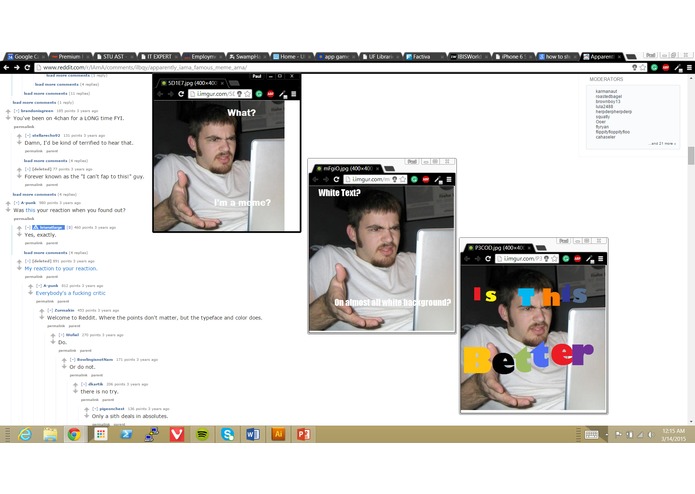The image size is (695, 494).
Task: Reload the mFgiO.jpg image window
Action: click(x=336, y=179)
